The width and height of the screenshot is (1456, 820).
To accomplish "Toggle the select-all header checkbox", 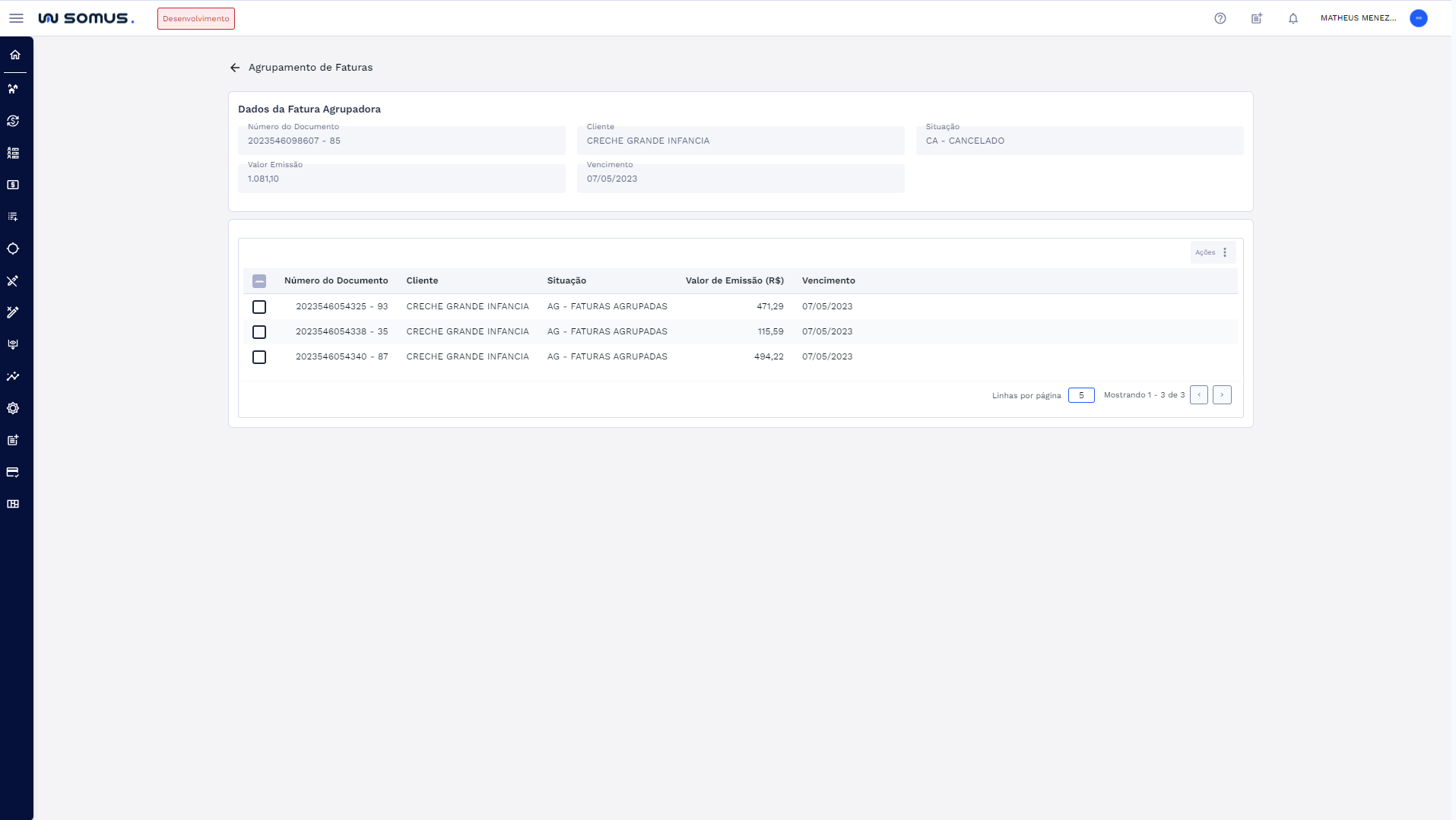I will (x=259, y=281).
